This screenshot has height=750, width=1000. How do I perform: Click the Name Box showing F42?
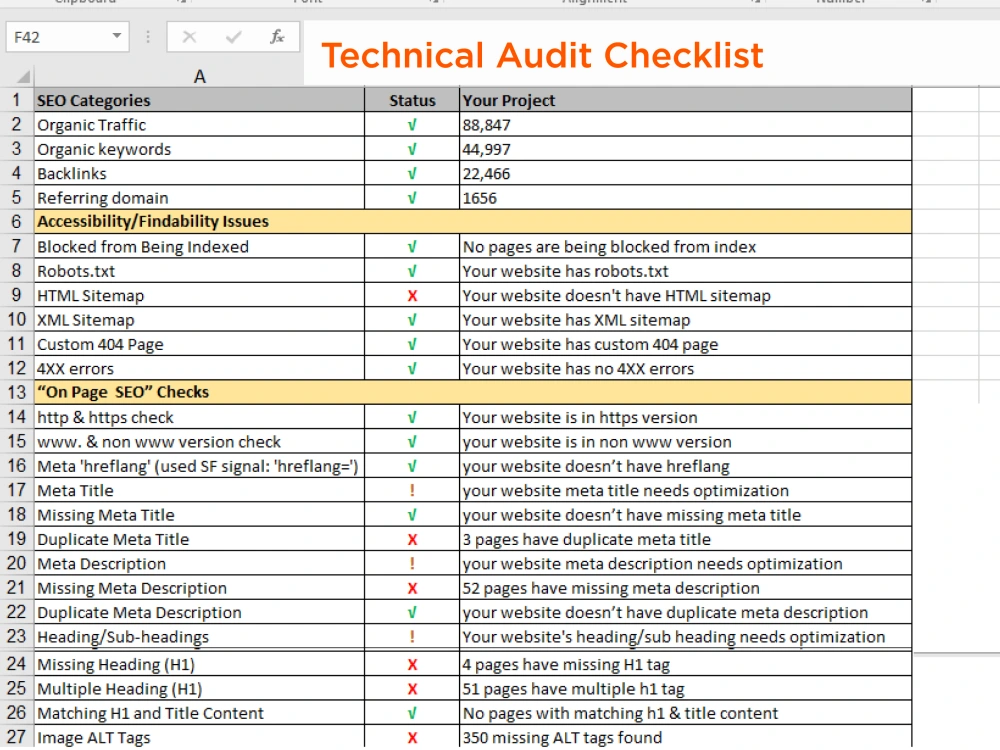click(x=67, y=37)
